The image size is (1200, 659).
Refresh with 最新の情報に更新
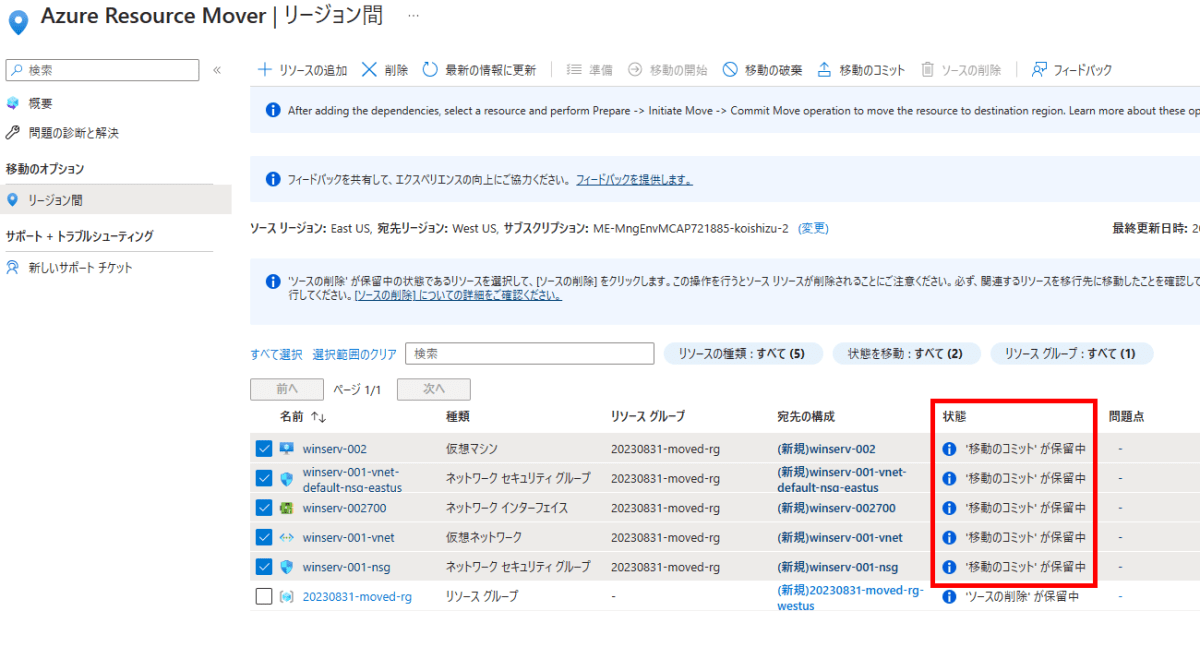(479, 70)
